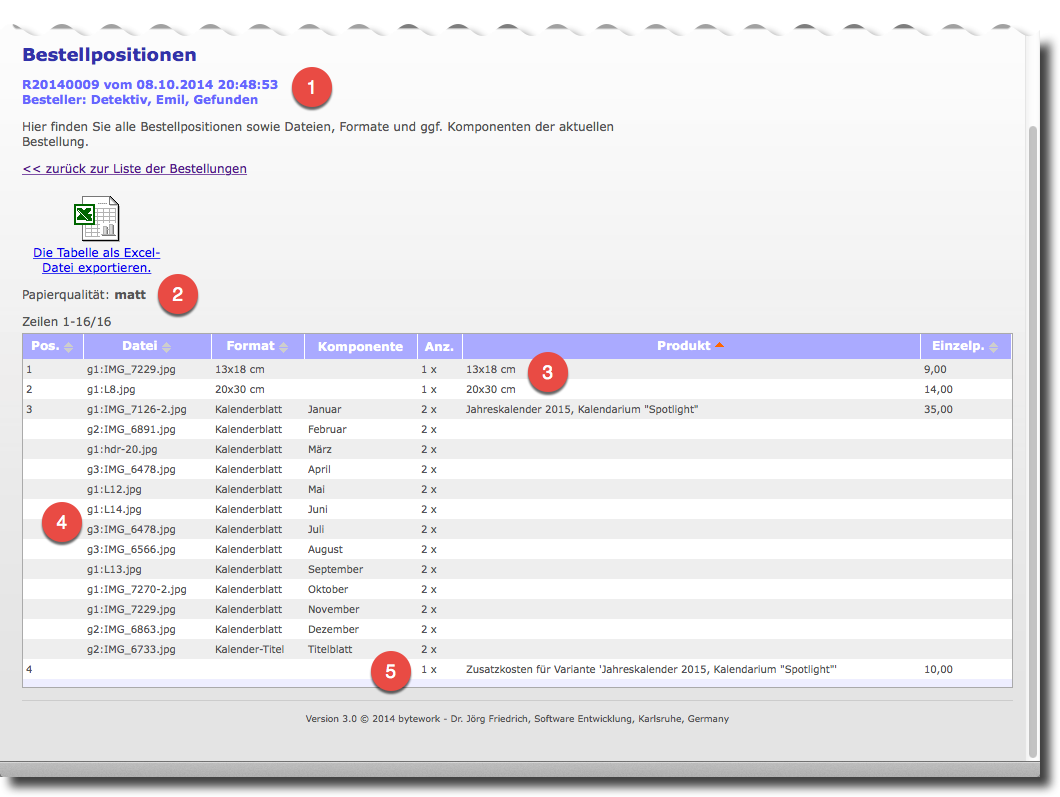This screenshot has height=797, width=1060.
Task: Click red annotation marker number 3
Action: click(x=547, y=374)
